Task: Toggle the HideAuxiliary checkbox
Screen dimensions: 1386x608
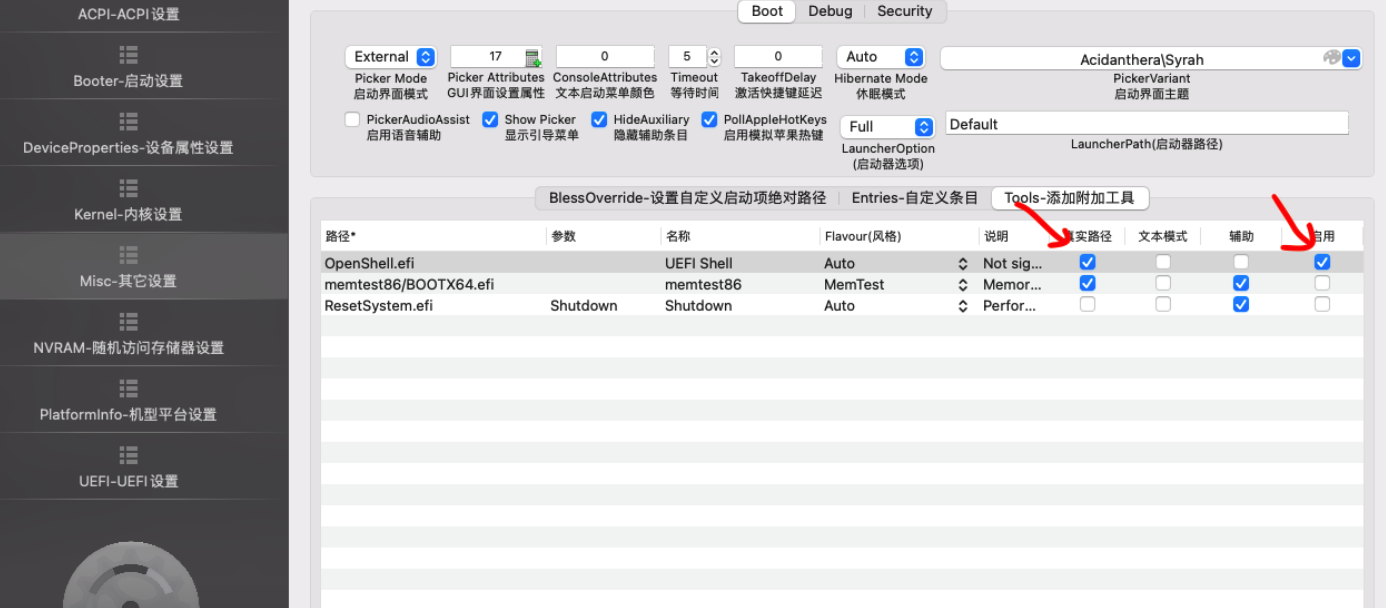Action: click(x=599, y=120)
